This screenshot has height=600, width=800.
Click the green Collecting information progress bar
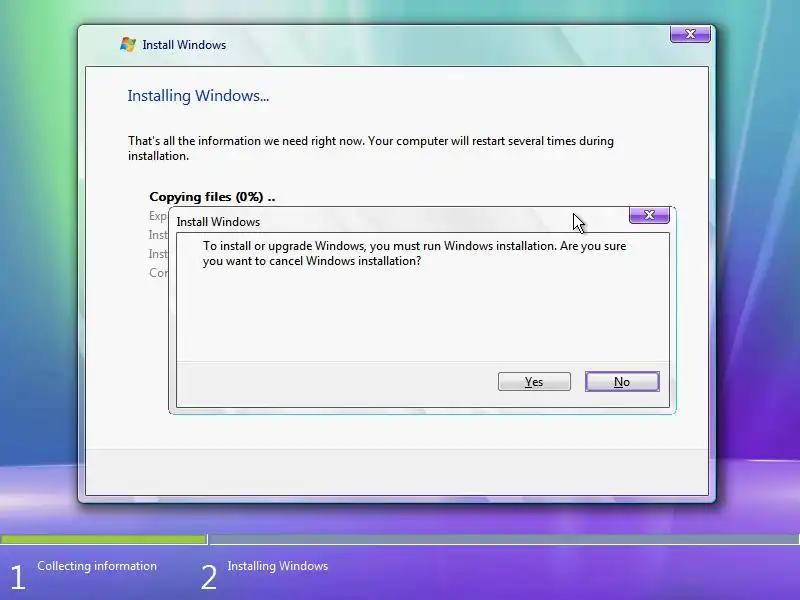pos(103,539)
